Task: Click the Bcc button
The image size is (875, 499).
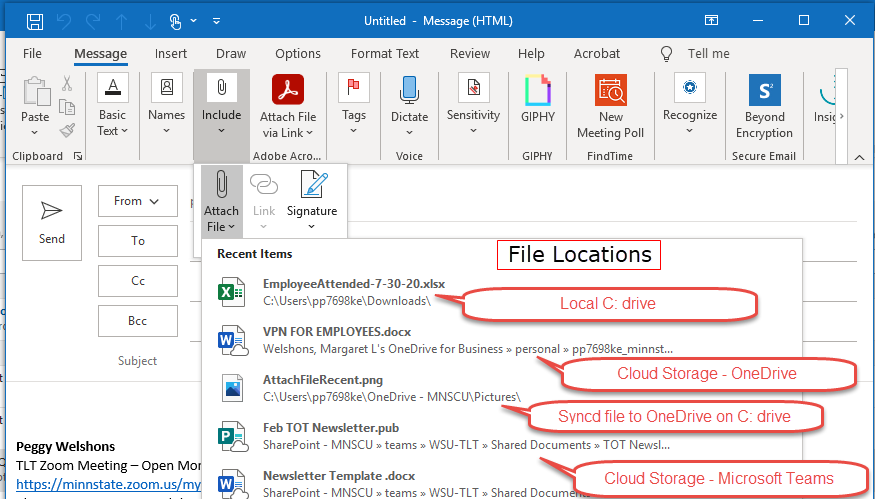Action: tap(138, 321)
